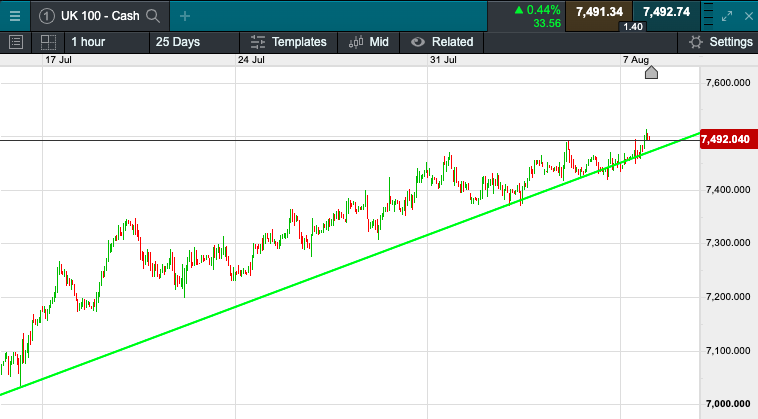This screenshot has height=419, width=758.
Task: Click the 33.56 points change value
Action: [547, 23]
